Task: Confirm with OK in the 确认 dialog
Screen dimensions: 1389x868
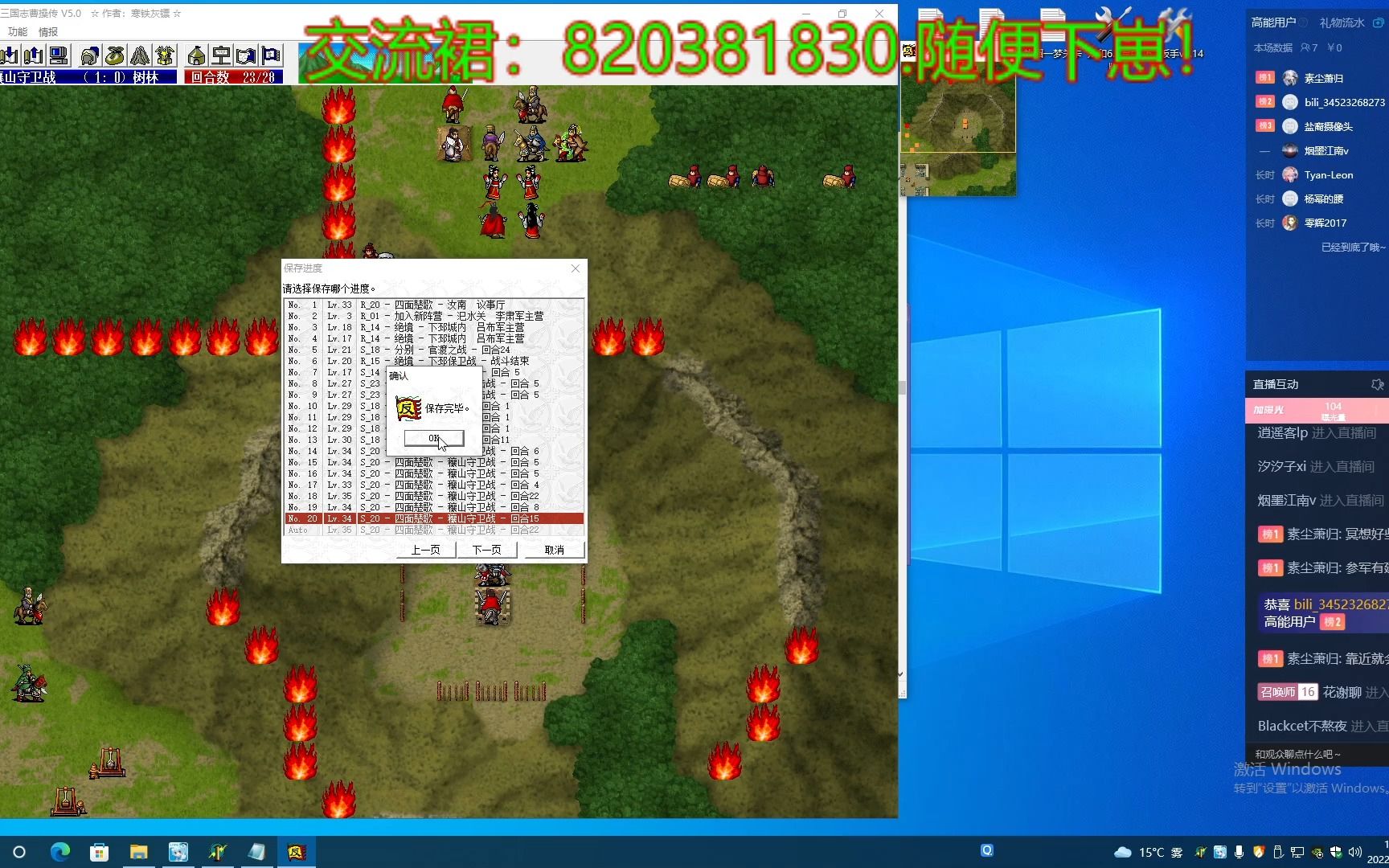Action: tap(434, 438)
